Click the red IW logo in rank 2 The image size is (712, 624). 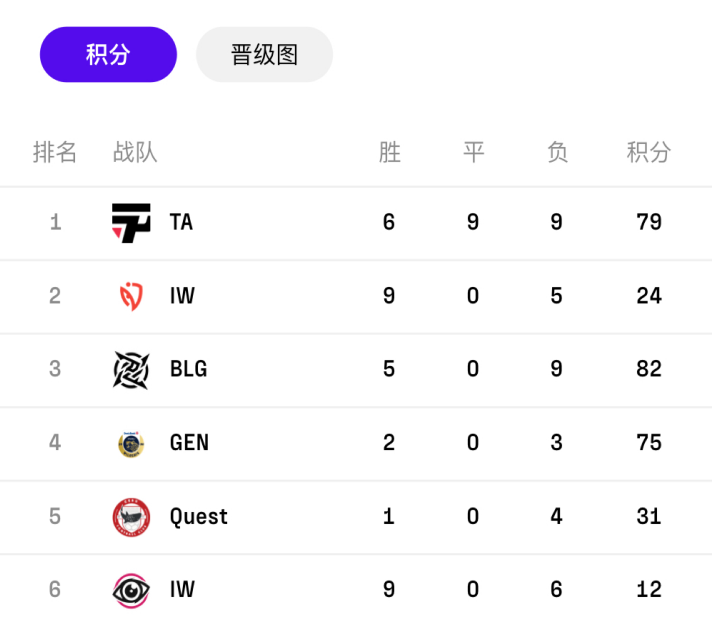click(x=131, y=297)
